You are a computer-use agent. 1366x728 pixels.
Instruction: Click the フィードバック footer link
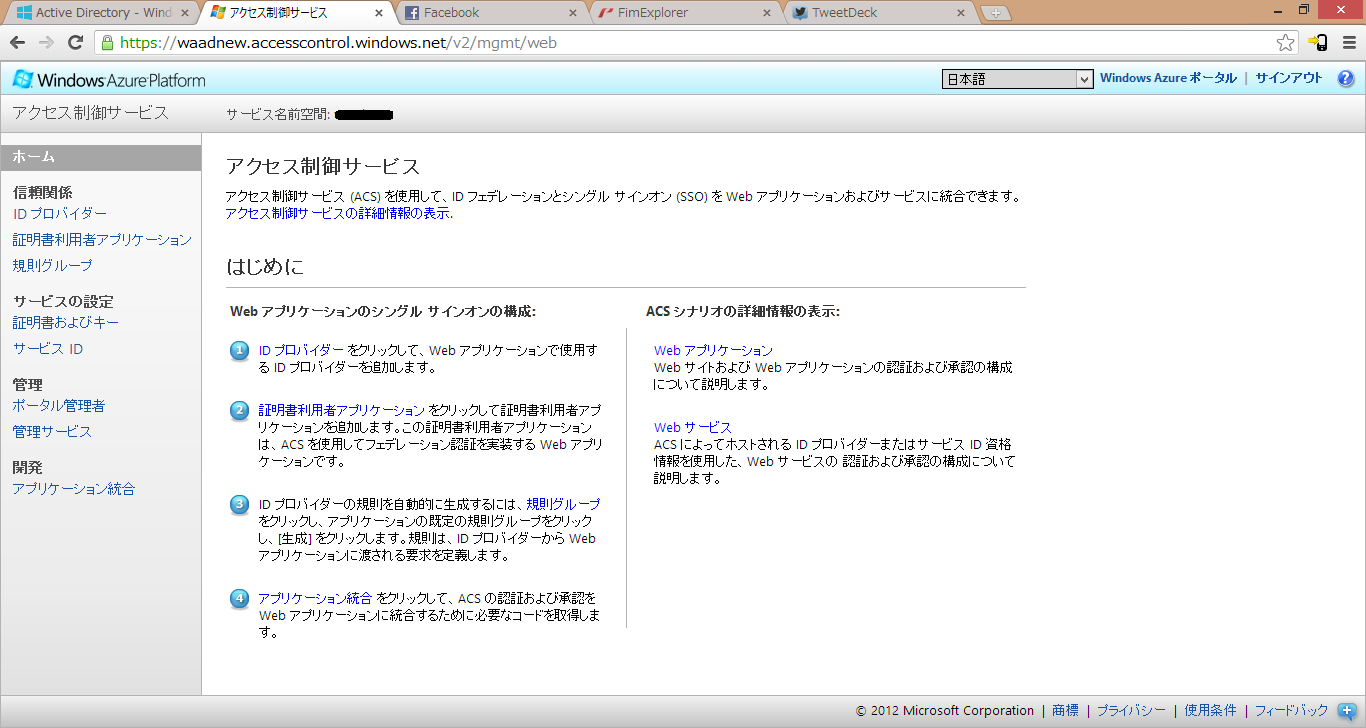point(1292,711)
